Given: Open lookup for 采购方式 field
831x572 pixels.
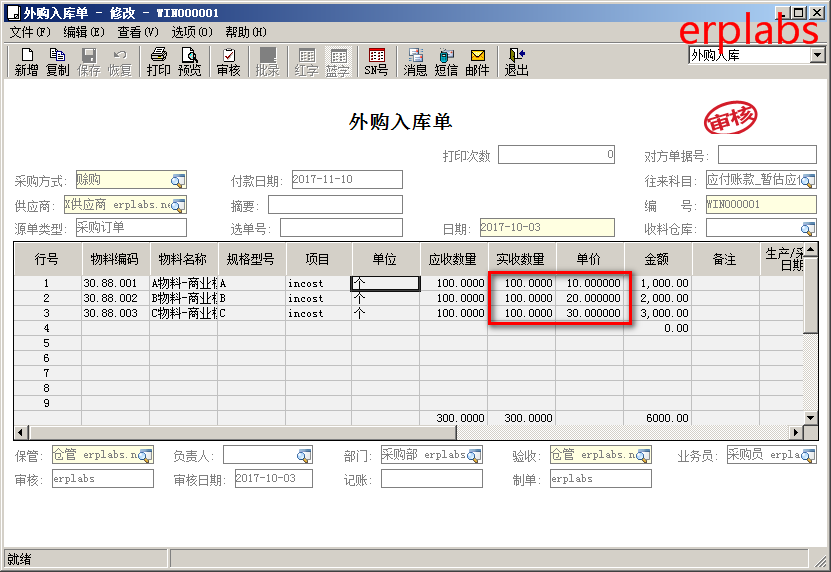Looking at the screenshot, I should (178, 181).
